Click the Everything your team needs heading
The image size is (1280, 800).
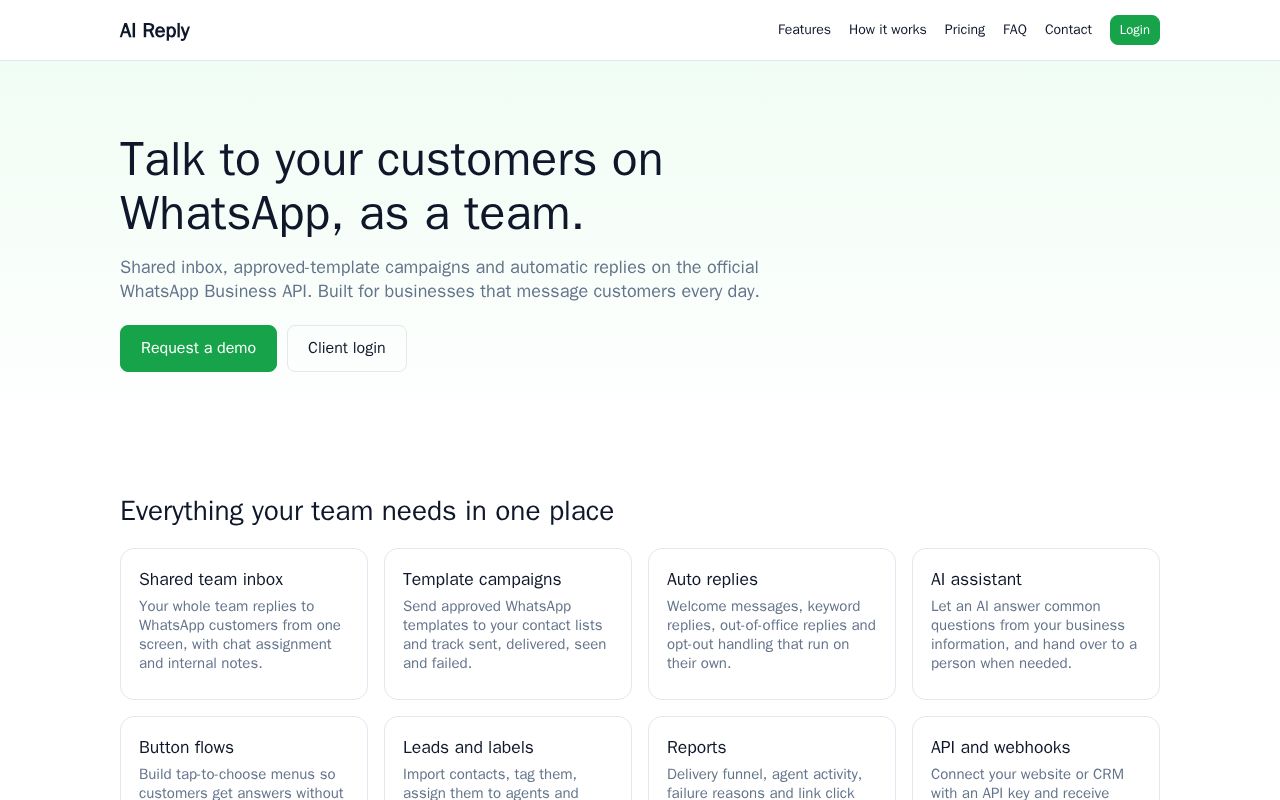tap(367, 511)
